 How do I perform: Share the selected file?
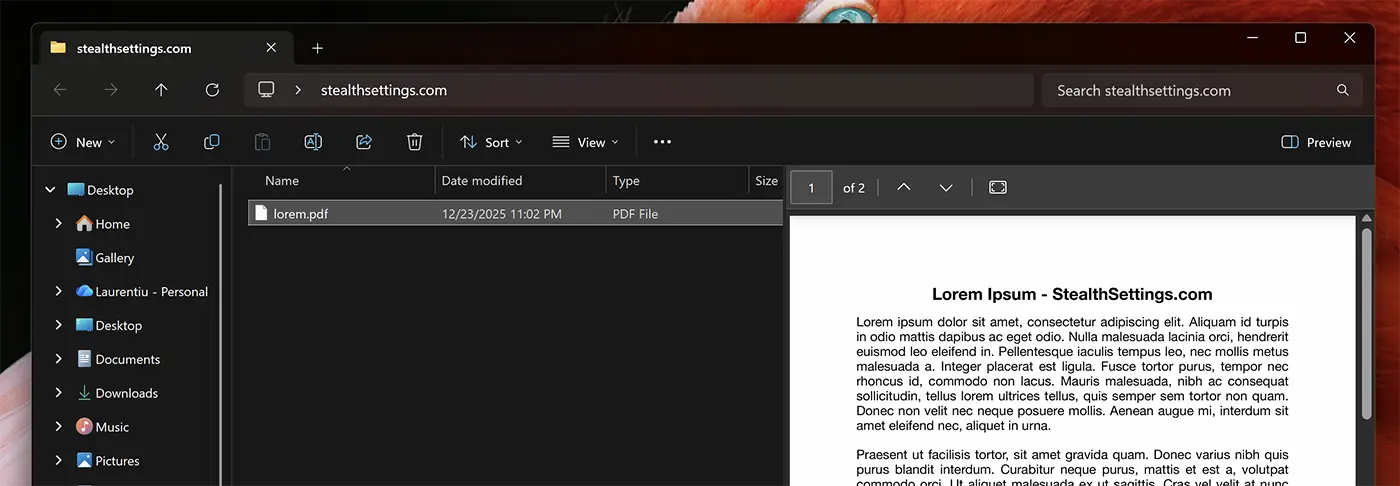coord(364,142)
